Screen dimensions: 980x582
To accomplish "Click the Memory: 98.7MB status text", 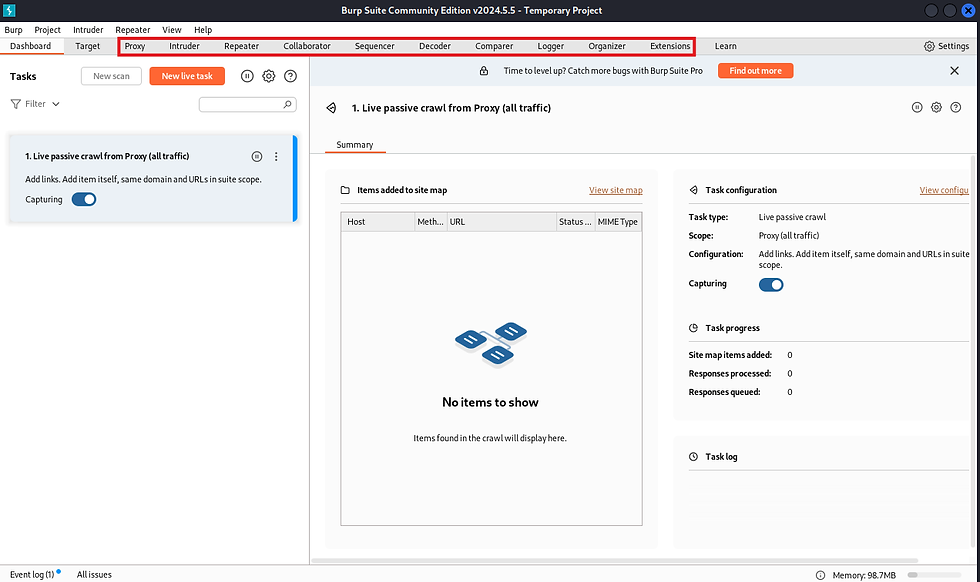I will tap(864, 575).
